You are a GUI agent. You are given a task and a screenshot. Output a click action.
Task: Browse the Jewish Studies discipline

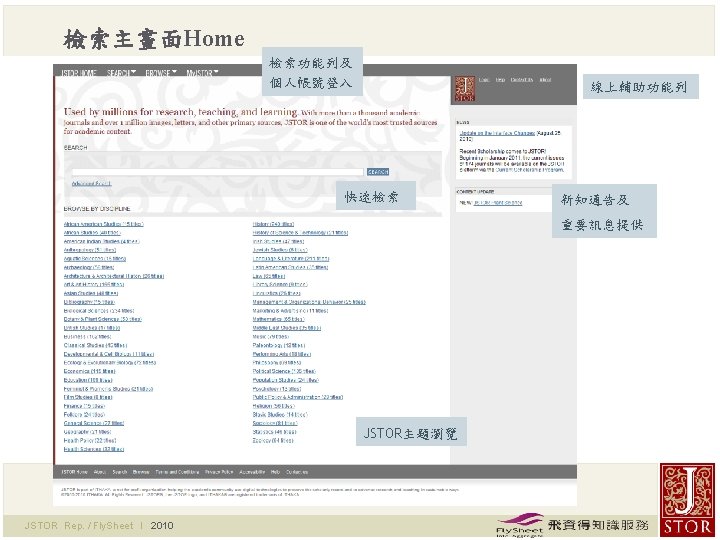tap(280, 250)
